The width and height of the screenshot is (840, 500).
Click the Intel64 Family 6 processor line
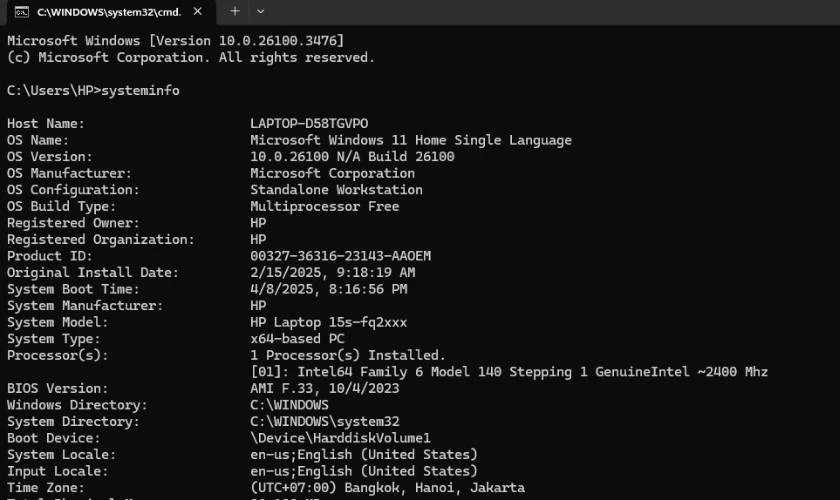click(x=509, y=372)
